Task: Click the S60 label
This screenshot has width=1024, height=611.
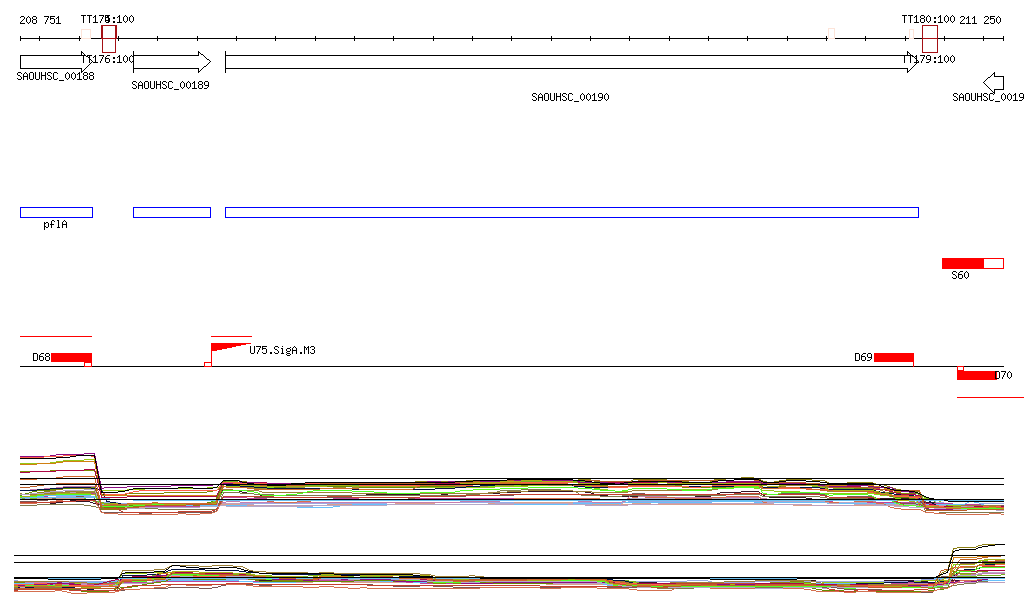Action: click(x=960, y=275)
